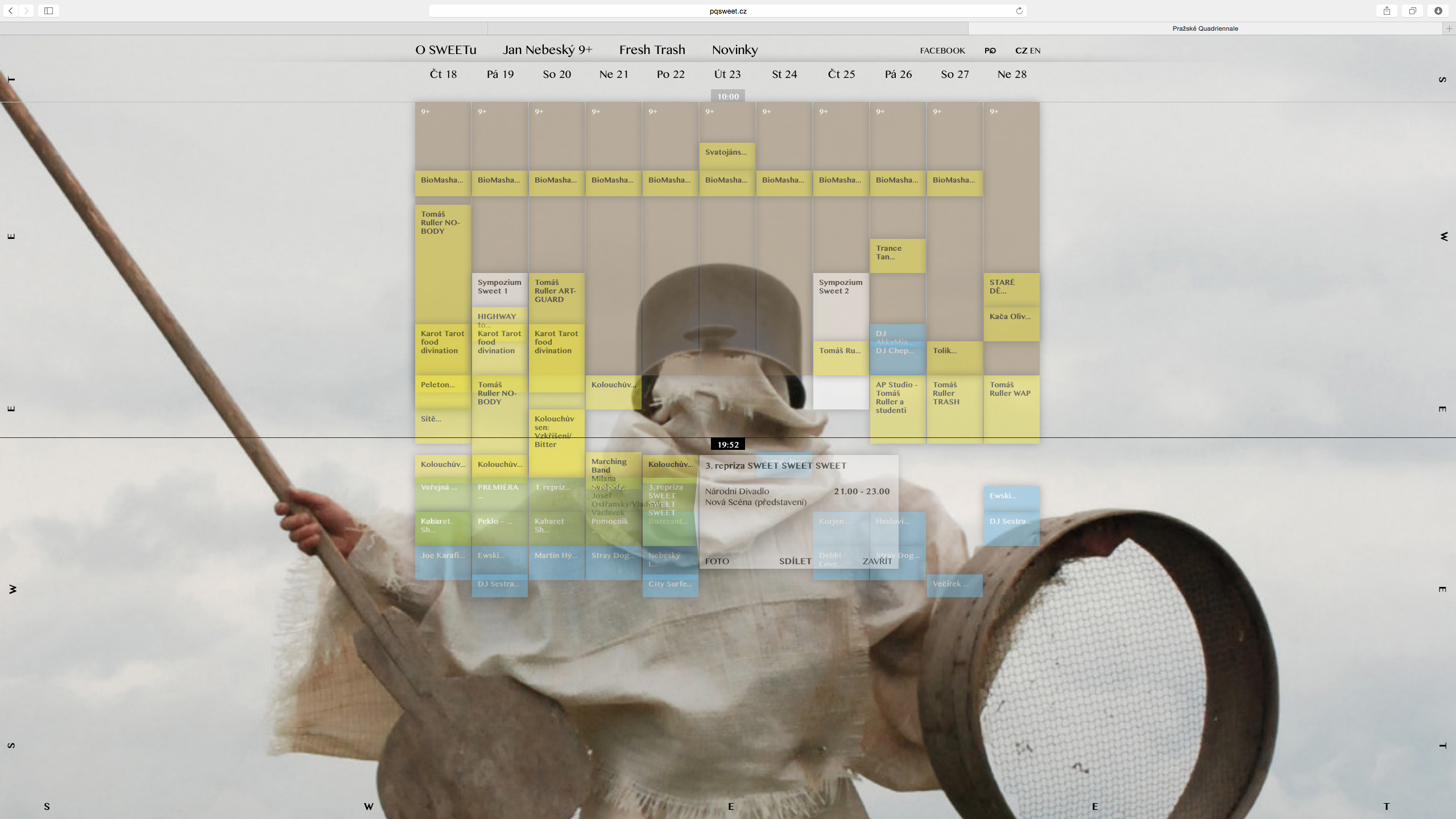Viewport: 1456px width, 819px height.
Task: Click the Safari forward arrow
Action: click(x=26, y=11)
